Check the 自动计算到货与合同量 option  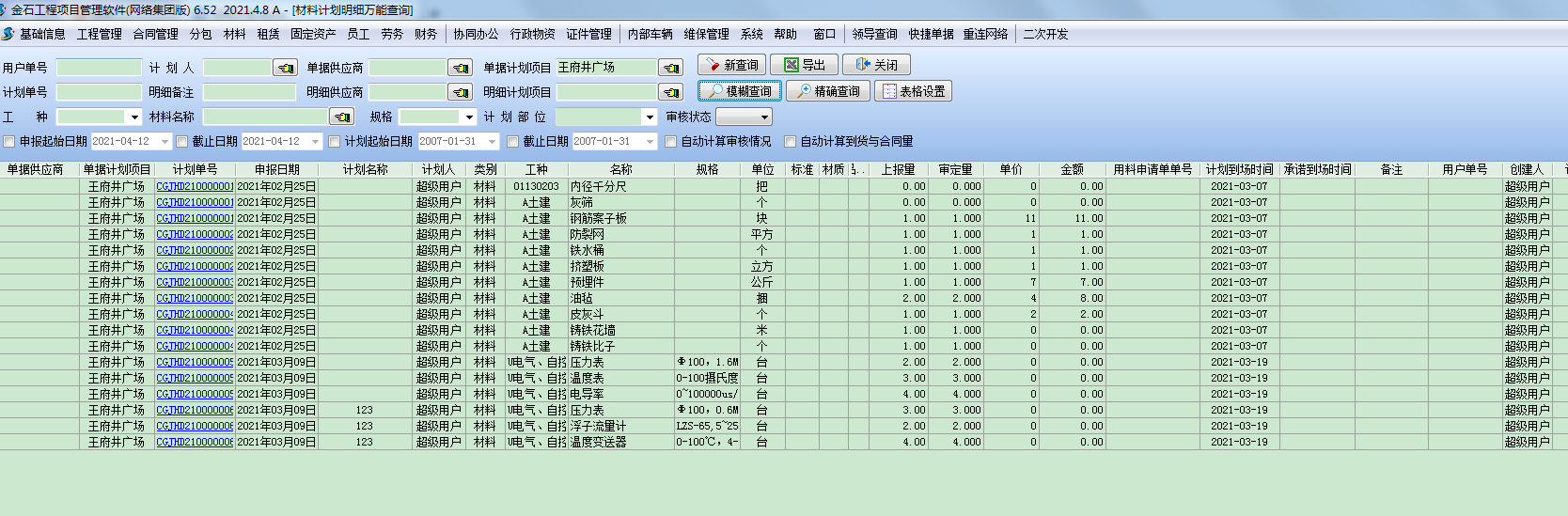pos(791,142)
